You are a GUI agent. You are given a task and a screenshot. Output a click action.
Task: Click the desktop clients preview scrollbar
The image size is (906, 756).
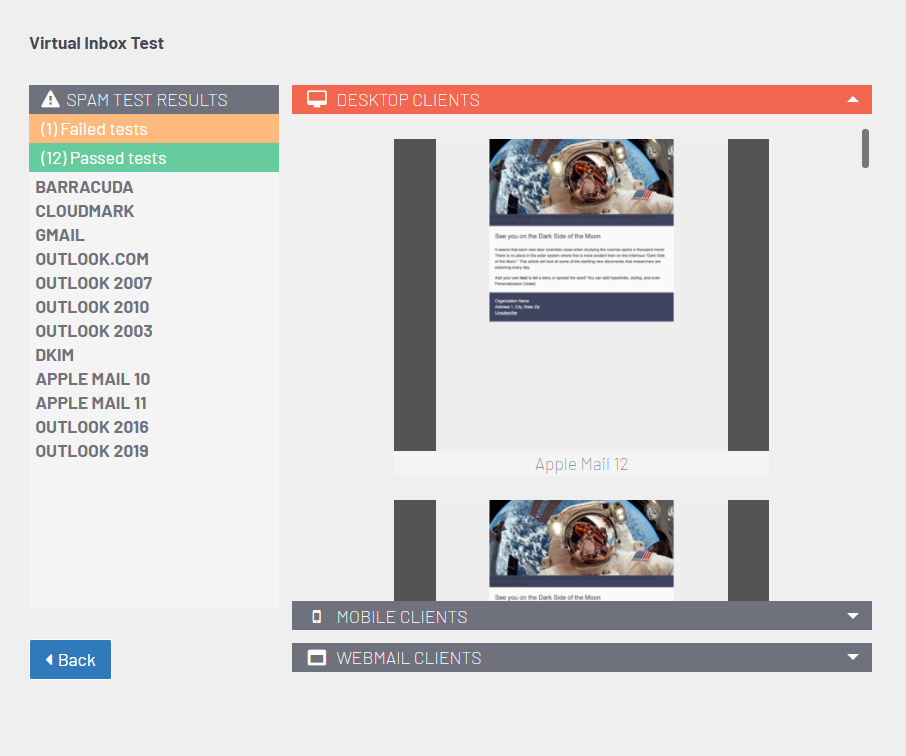pos(865,149)
